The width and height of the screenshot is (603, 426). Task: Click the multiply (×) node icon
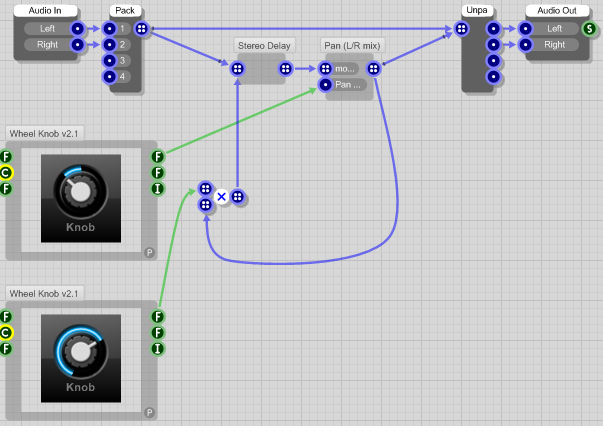pos(221,197)
